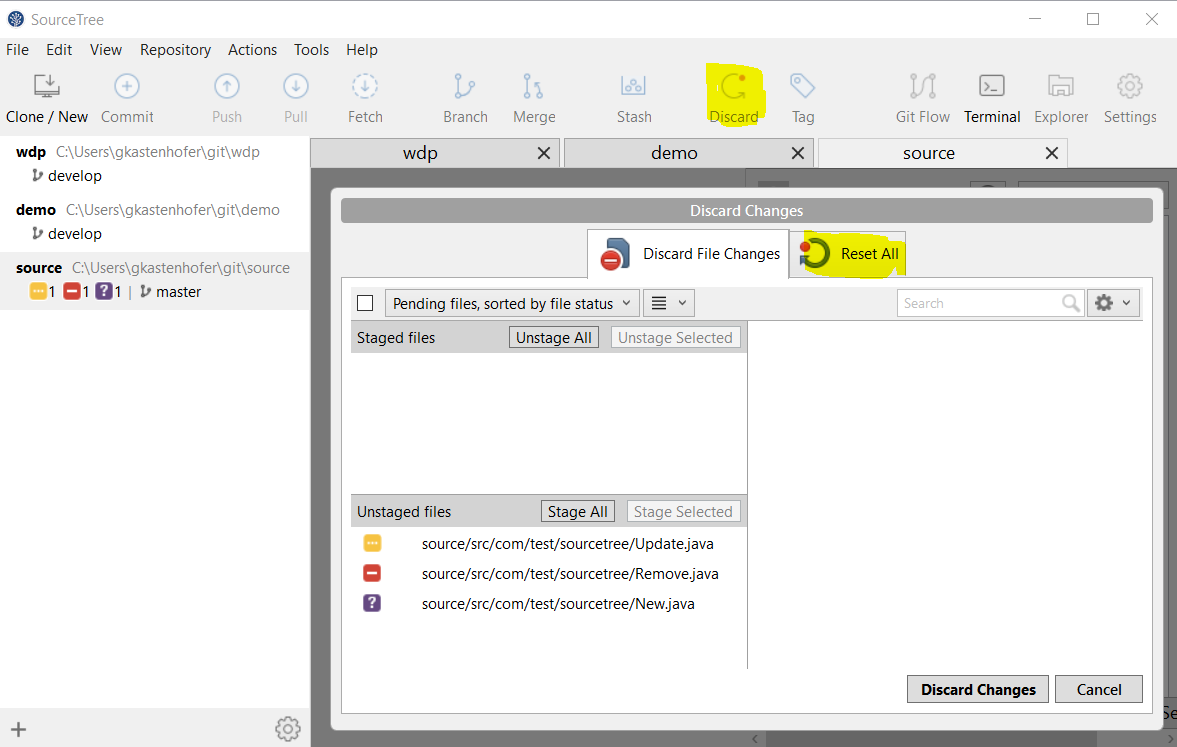This screenshot has height=747, width=1177.
Task: Select the Discard File Changes tab
Action: (688, 254)
